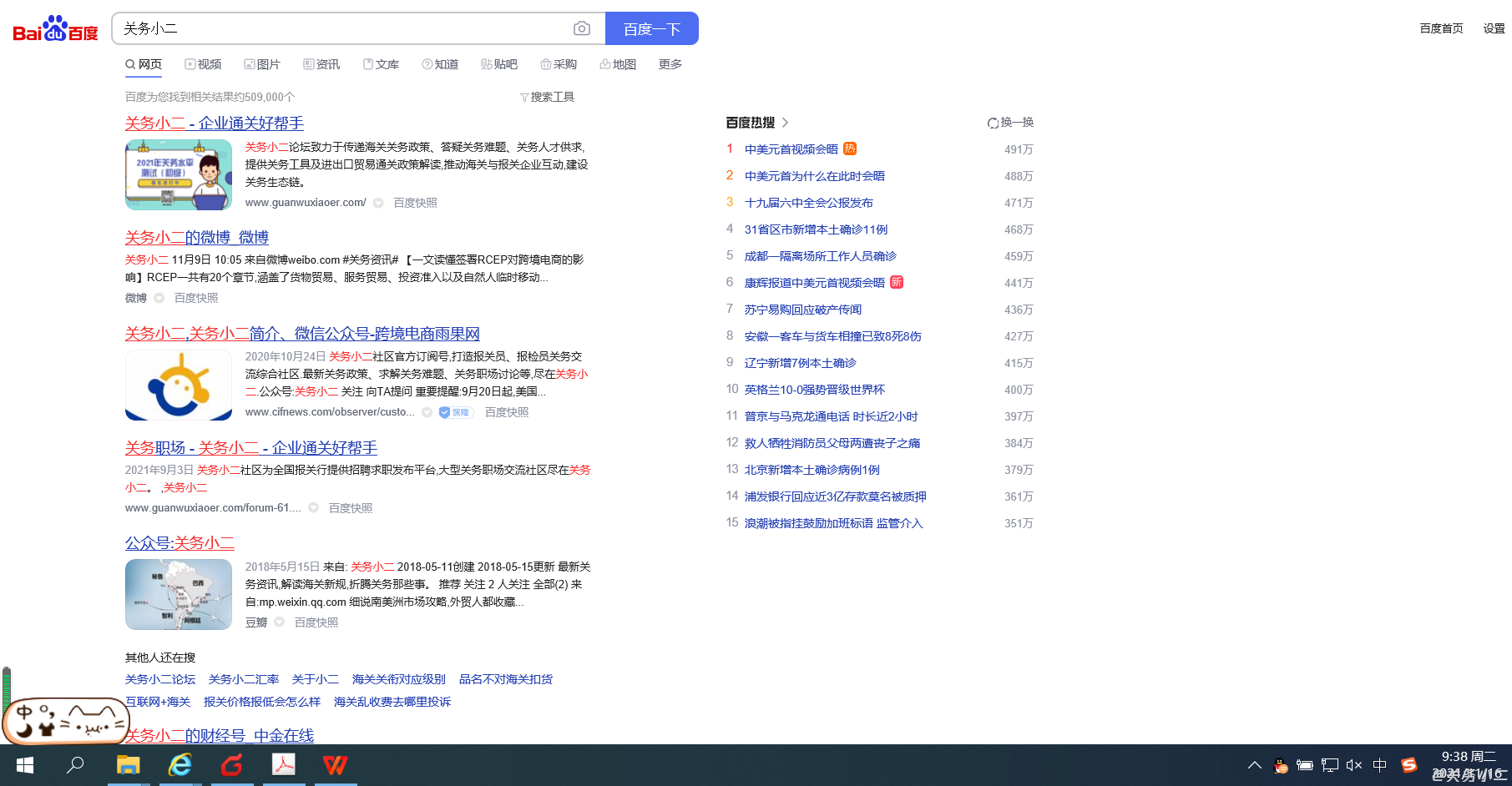Open the 采购 tab
The height and width of the screenshot is (786, 1512).
point(559,64)
